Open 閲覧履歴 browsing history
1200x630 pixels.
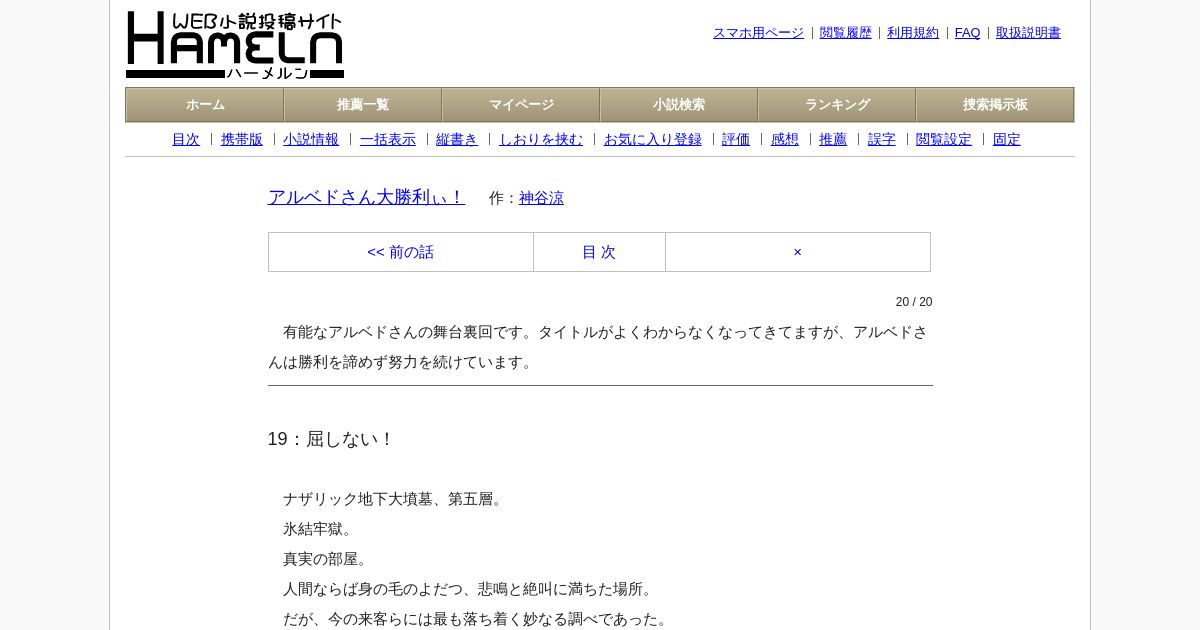[x=846, y=33]
